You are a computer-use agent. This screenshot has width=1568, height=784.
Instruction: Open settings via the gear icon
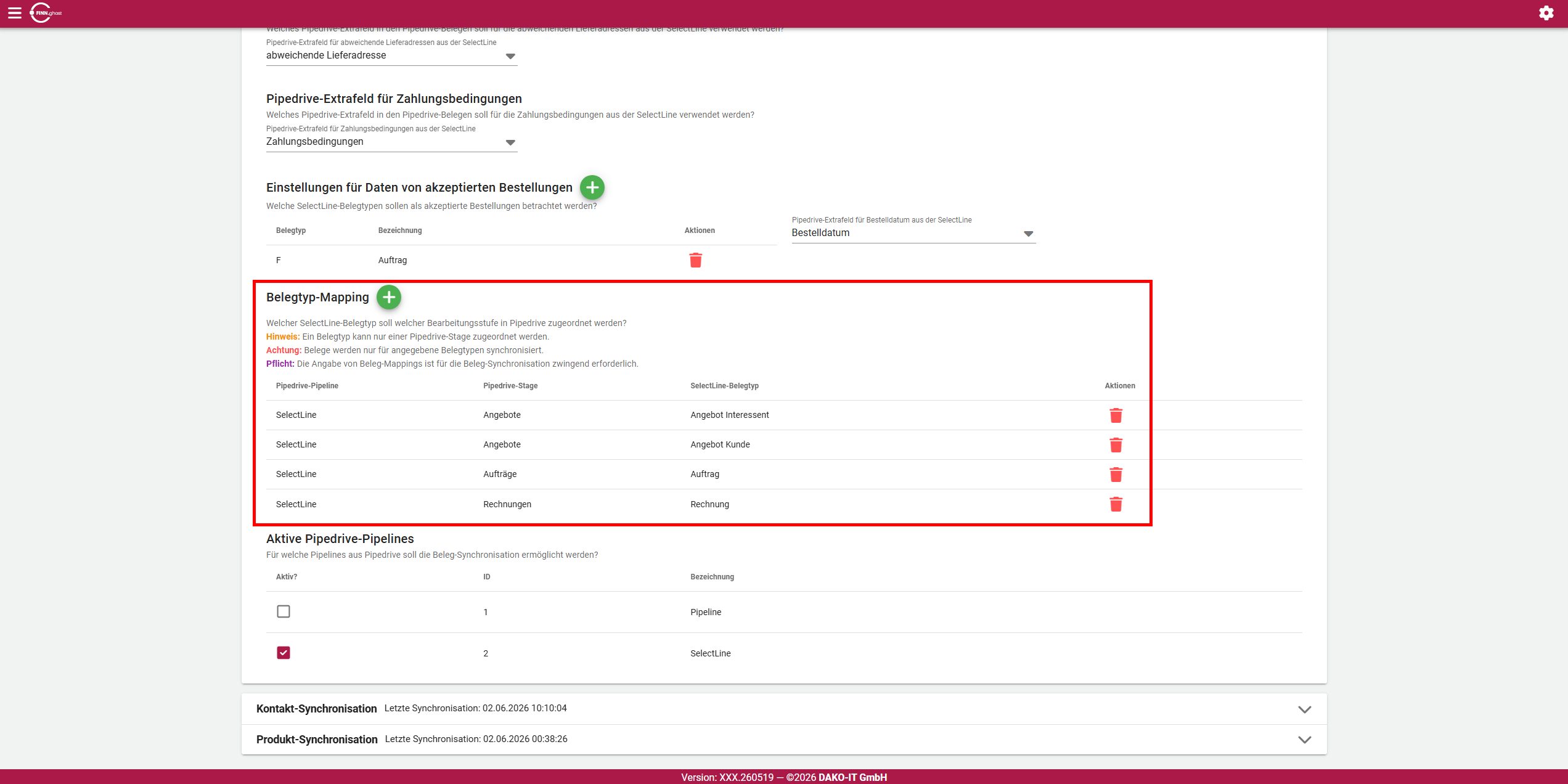(1546, 13)
